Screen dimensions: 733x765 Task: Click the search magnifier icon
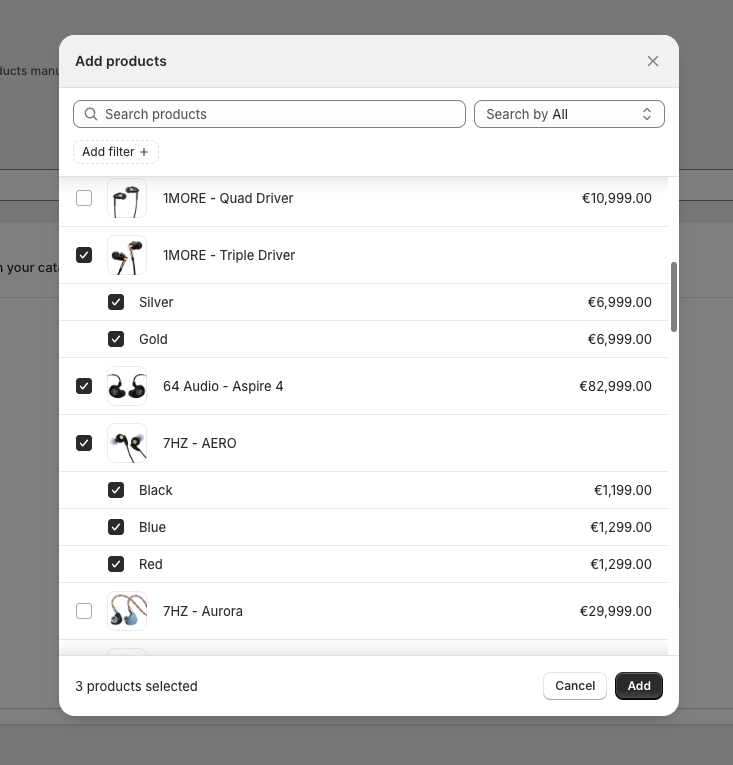(x=91, y=114)
